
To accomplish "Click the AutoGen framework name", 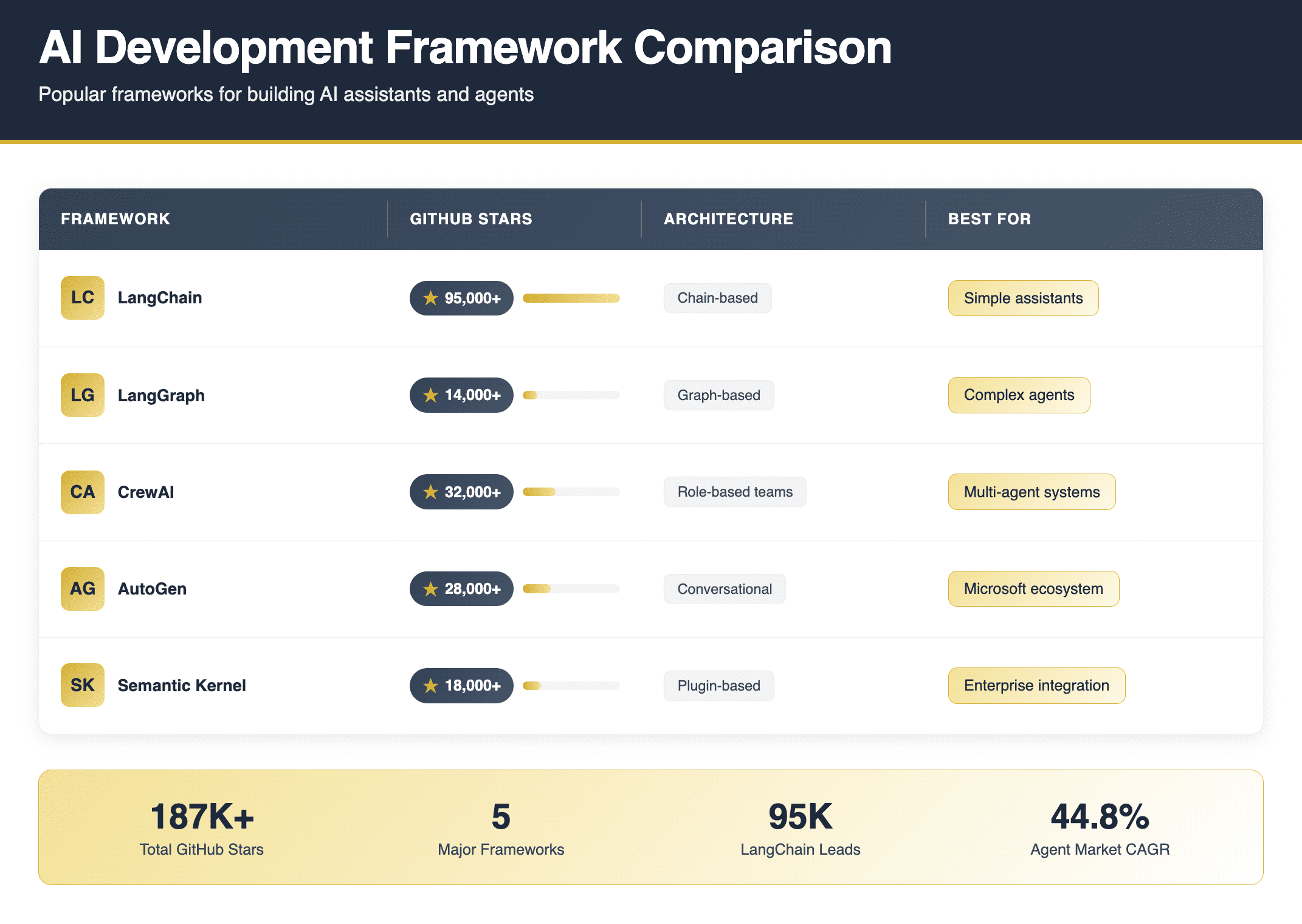I will pos(152,588).
